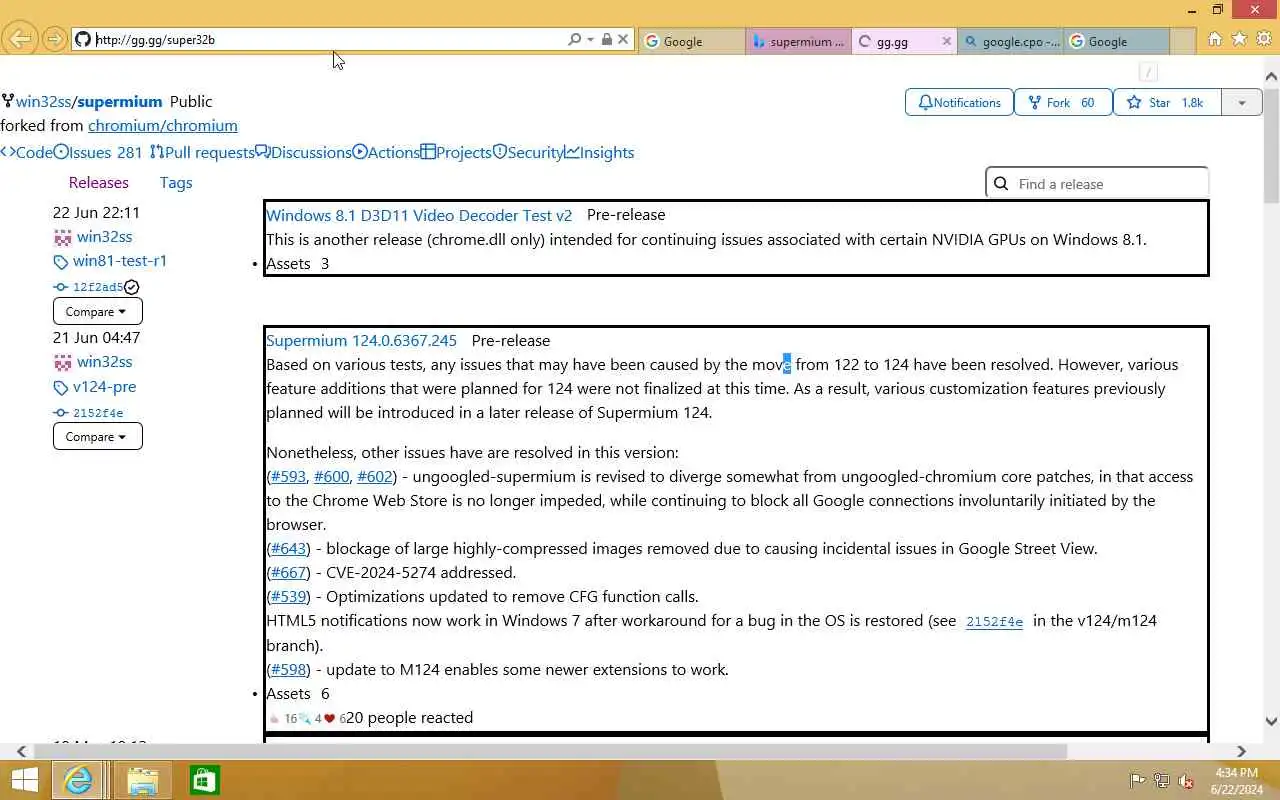Click the verified check badge next to 12f2ad5
This screenshot has width=1280, height=800.
coord(132,287)
